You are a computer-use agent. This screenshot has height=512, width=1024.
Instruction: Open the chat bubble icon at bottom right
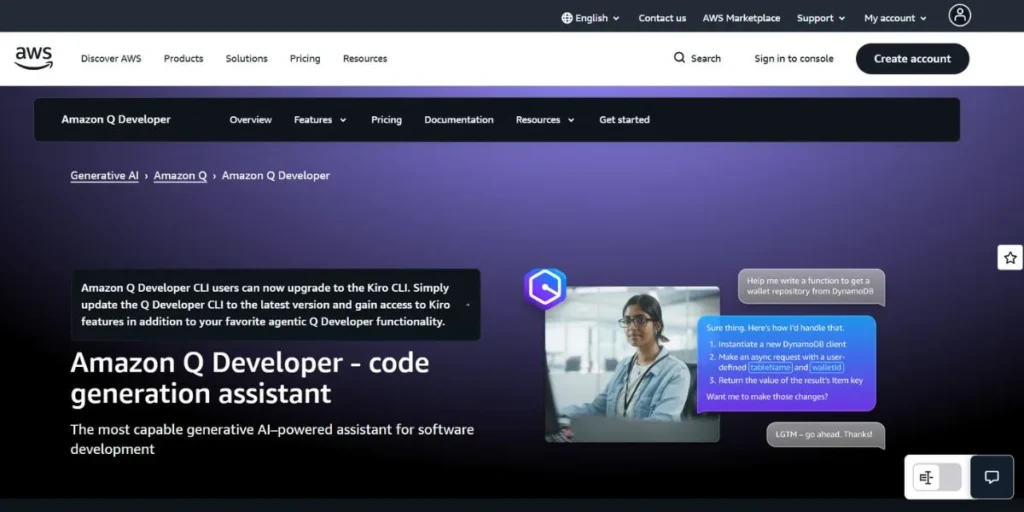(991, 477)
